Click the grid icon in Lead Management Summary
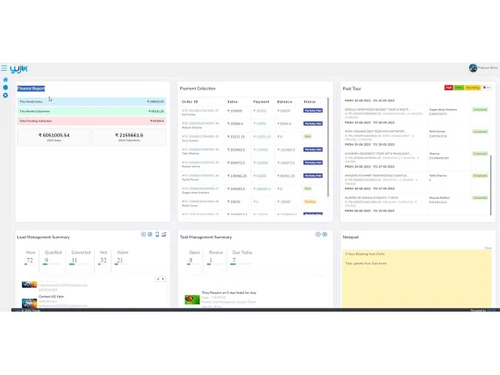Screen dimensions: 500x375 (150, 234)
